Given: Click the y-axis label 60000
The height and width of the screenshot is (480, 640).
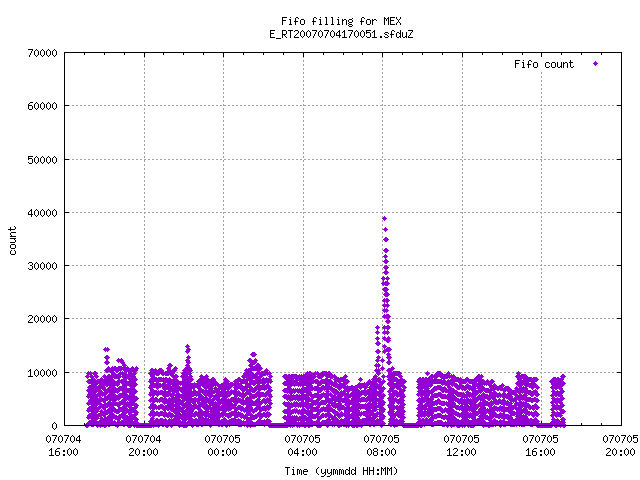Looking at the screenshot, I should 42,106.
